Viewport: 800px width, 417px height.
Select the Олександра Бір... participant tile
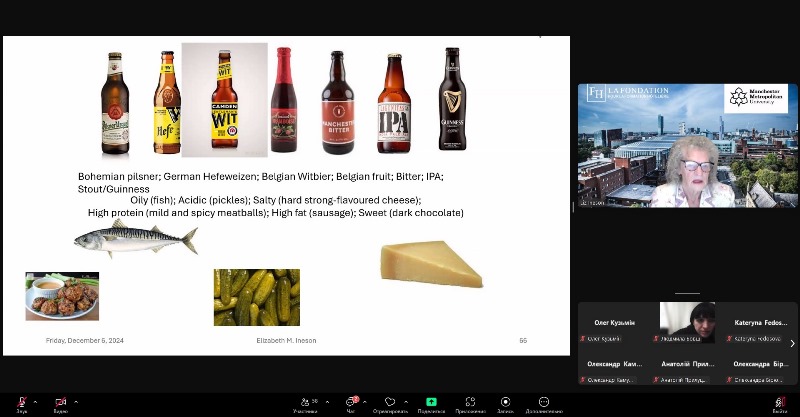[760, 364]
